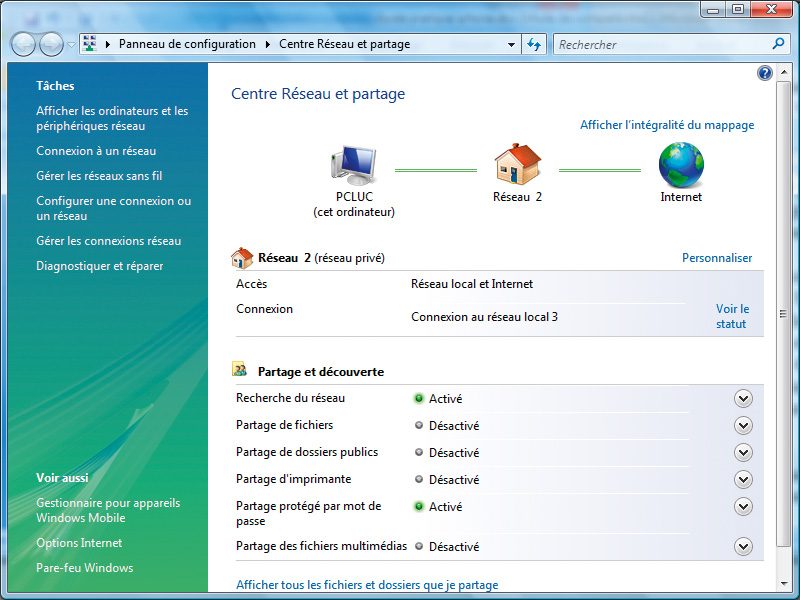800x600 pixels.
Task: Click the magnifier search icon
Action: 778,44
